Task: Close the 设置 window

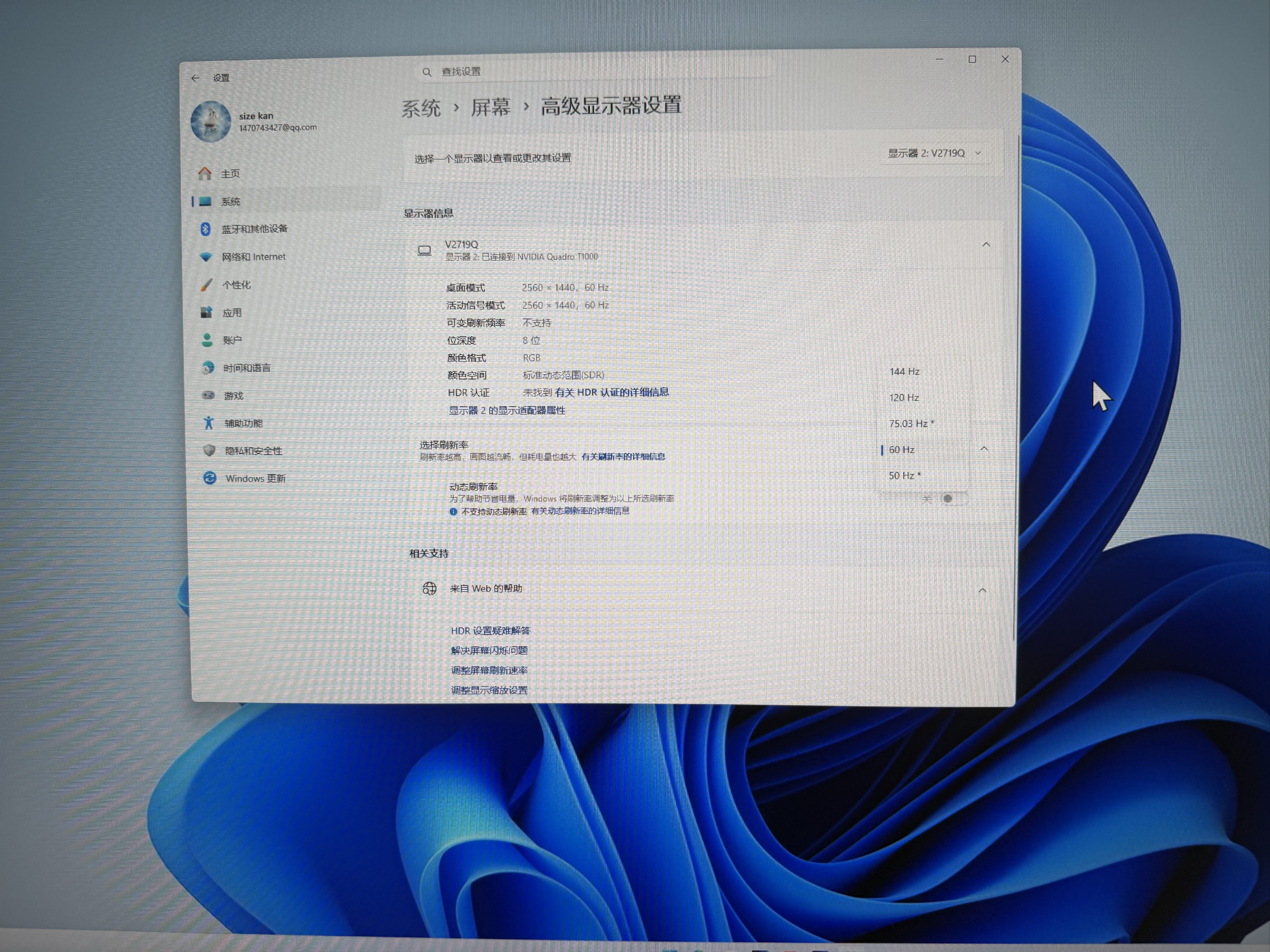Action: [x=1005, y=59]
